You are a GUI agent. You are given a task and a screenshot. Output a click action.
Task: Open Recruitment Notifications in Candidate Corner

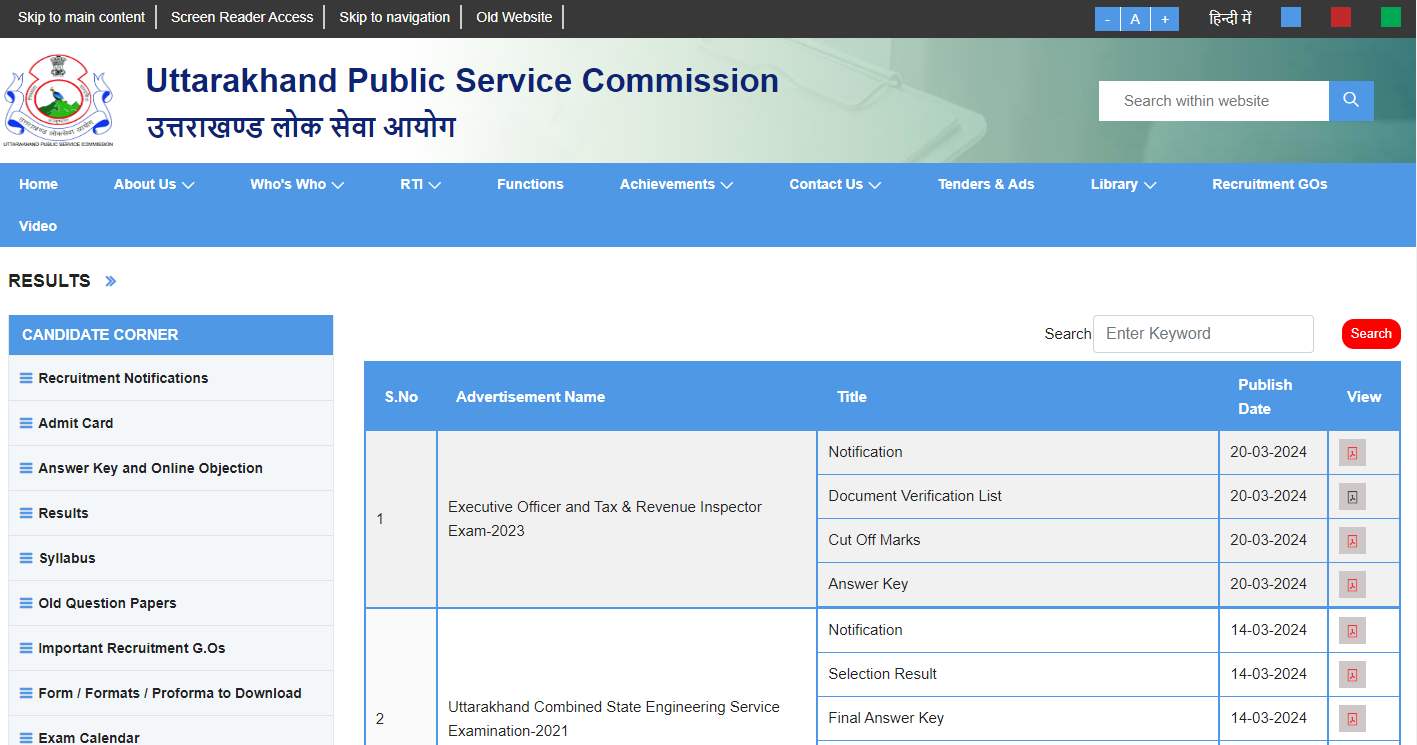click(x=123, y=378)
